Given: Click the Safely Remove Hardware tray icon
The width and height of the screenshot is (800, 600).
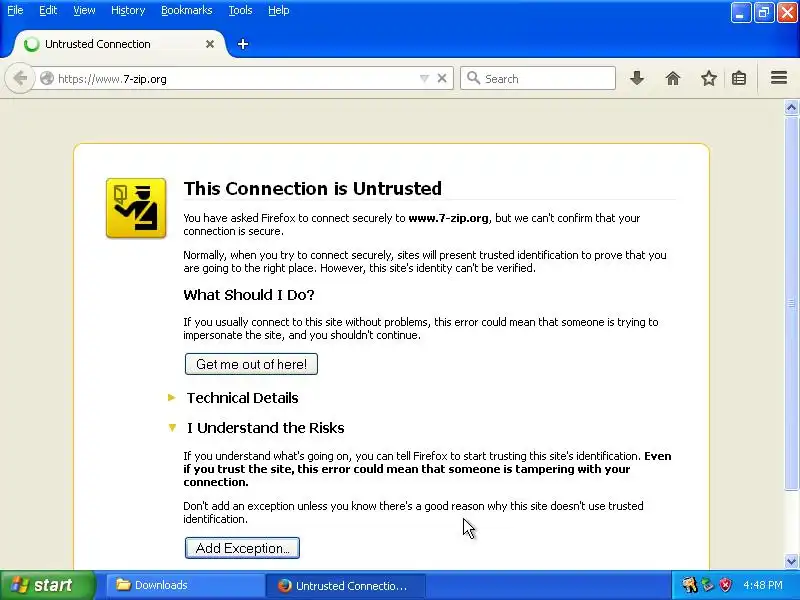Looking at the screenshot, I should pyautogui.click(x=708, y=585).
